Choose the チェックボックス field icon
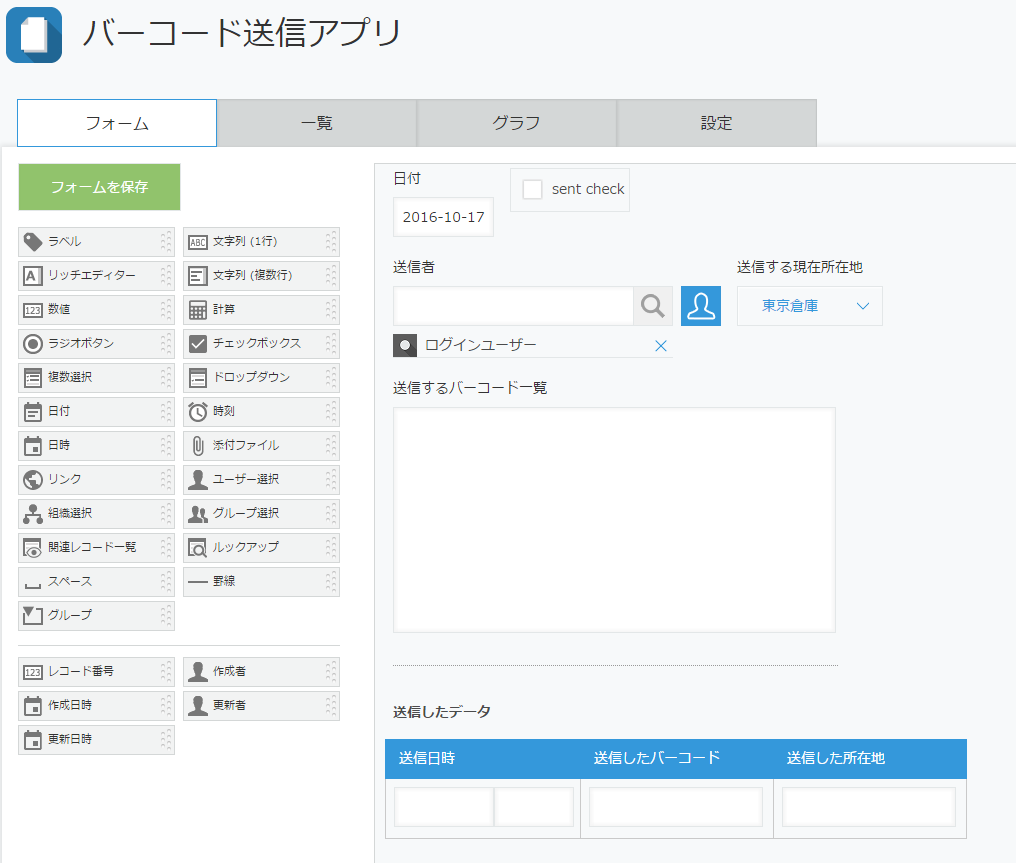1016x863 pixels. click(x=198, y=344)
